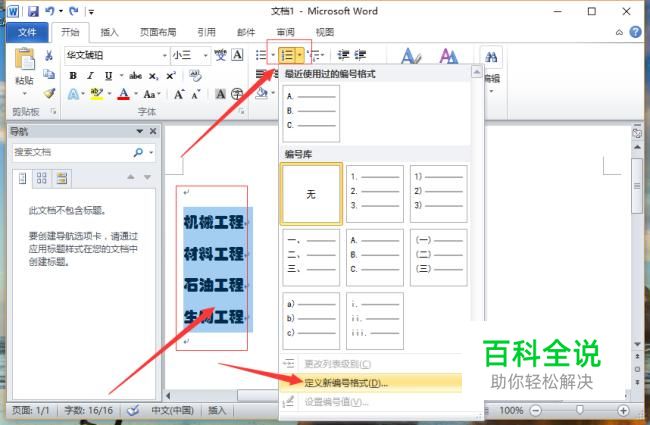Viewport: 650px width, 425px height.
Task: Apply character border icon
Action: [x=237, y=55]
